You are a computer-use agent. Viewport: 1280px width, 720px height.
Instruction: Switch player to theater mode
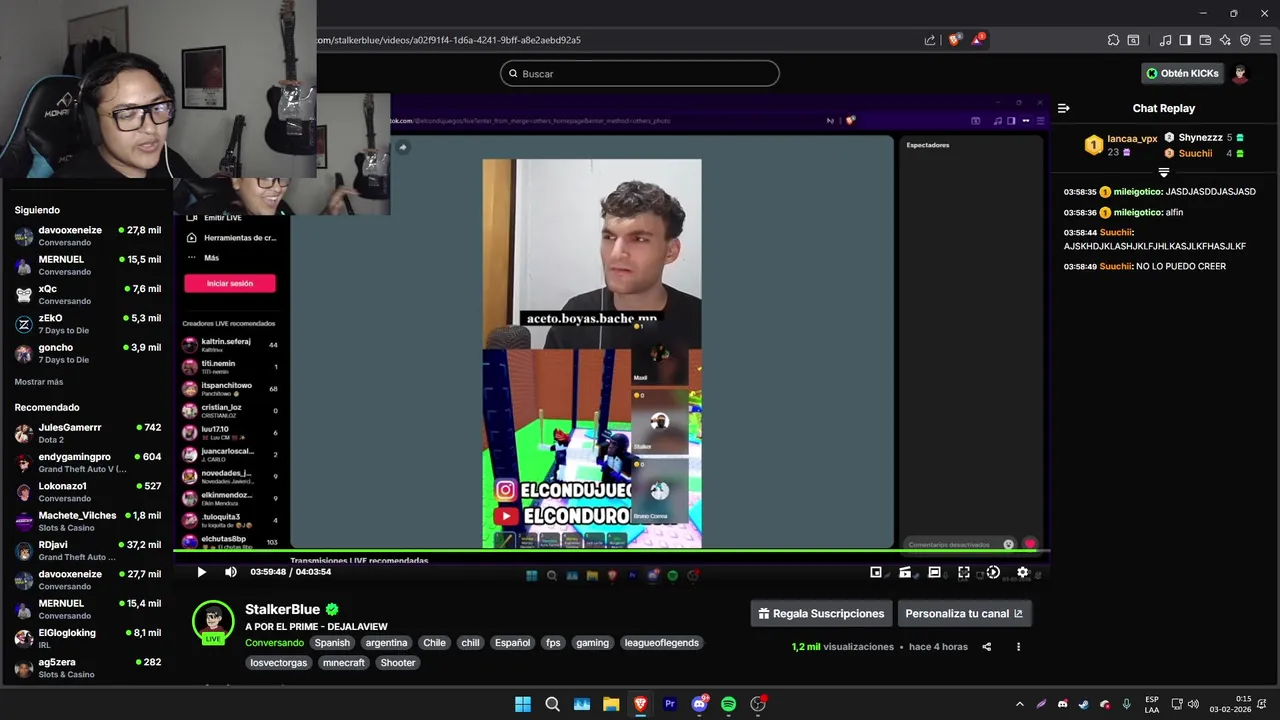pyautogui.click(x=934, y=572)
